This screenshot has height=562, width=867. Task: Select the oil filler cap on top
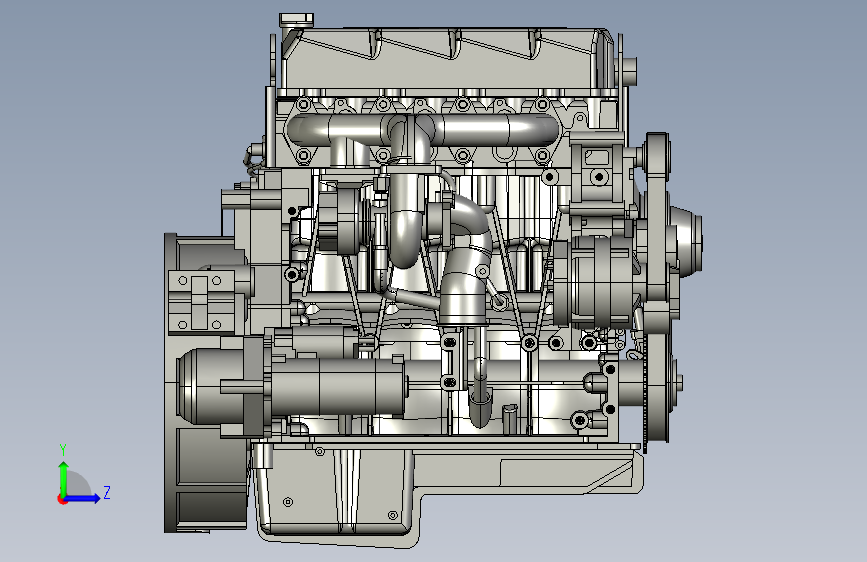296,20
